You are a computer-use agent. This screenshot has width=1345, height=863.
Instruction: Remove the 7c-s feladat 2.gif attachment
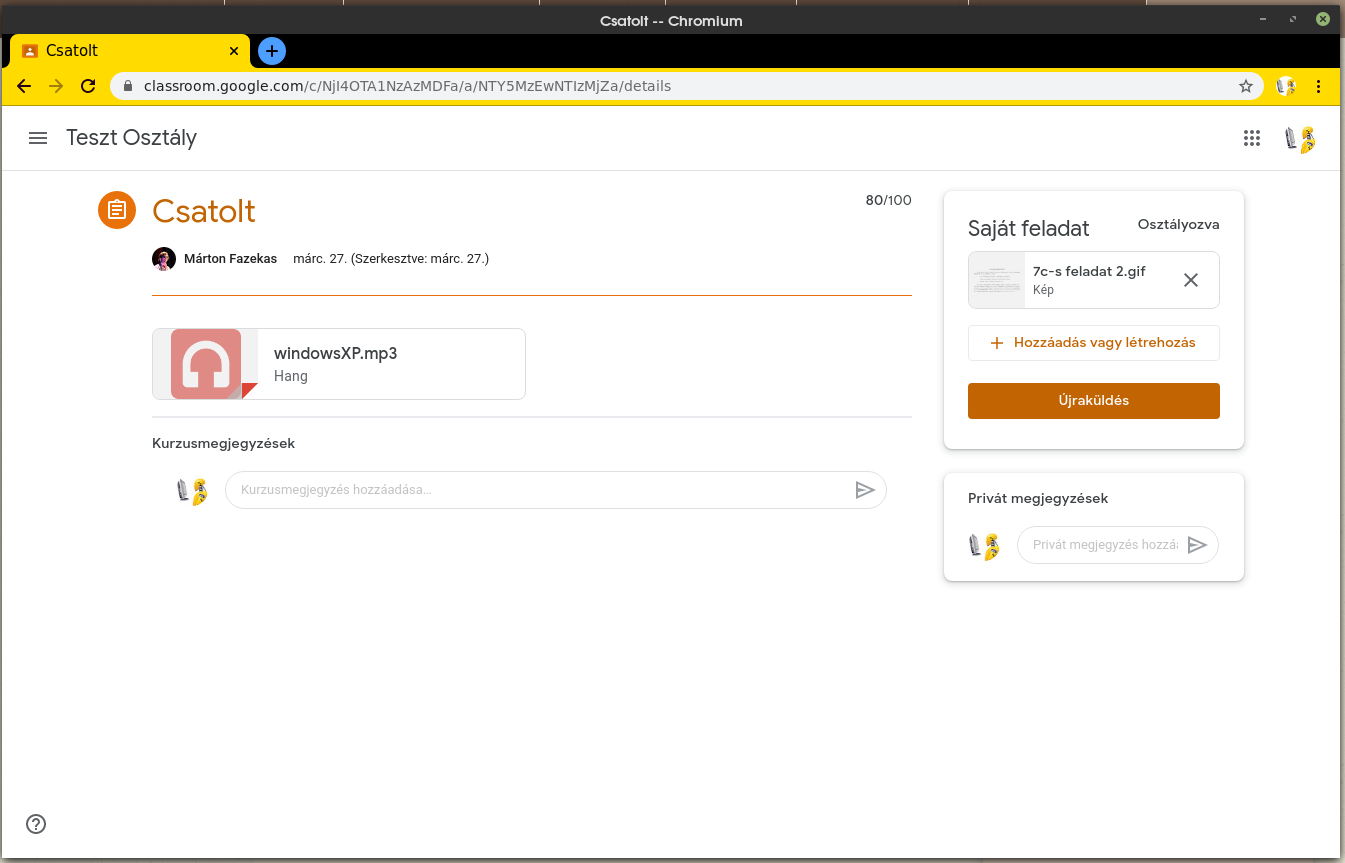pyautogui.click(x=1190, y=280)
